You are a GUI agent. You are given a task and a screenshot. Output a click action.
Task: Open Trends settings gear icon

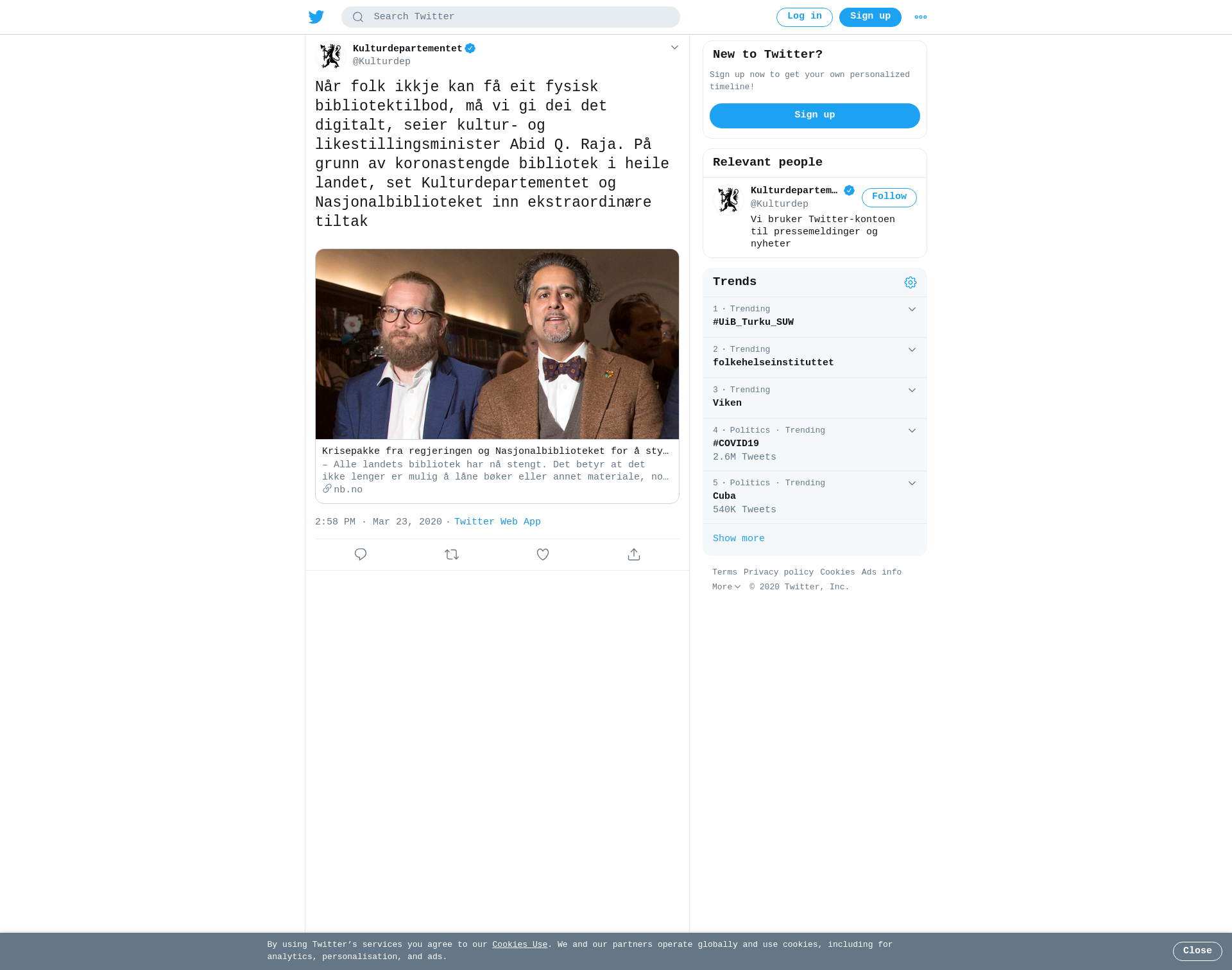coord(911,282)
